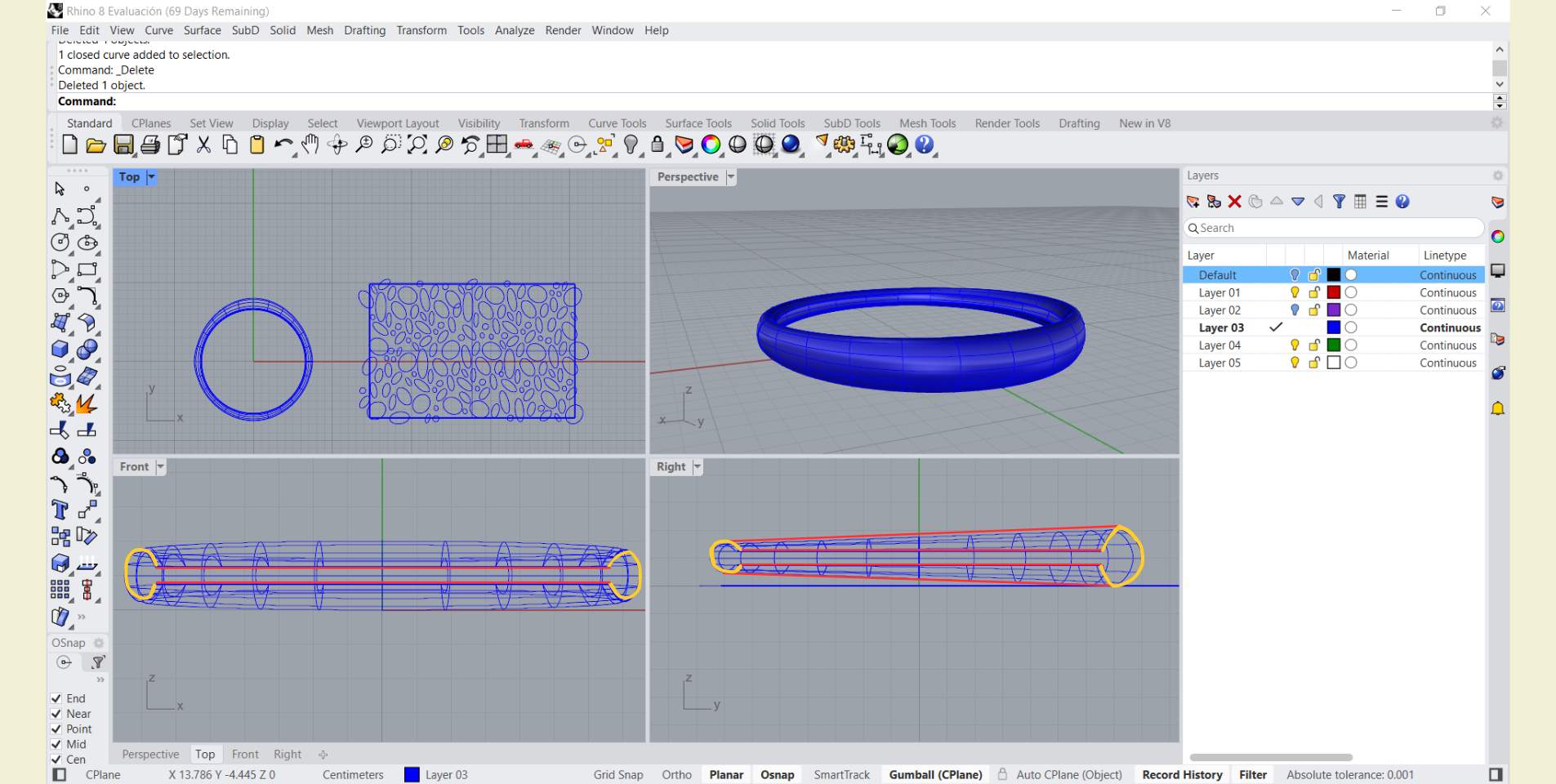The image size is (1556, 784).
Task: Click the Save diskette icon
Action: pos(123,145)
